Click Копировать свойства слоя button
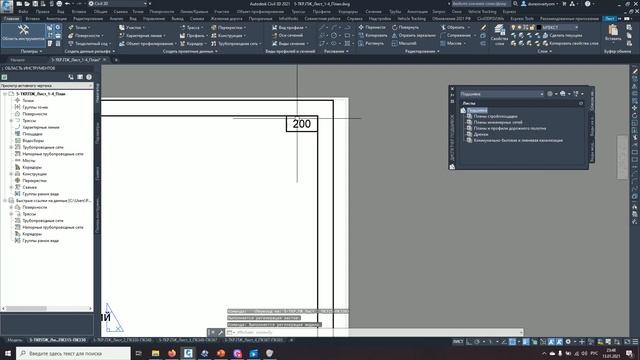 570,43
